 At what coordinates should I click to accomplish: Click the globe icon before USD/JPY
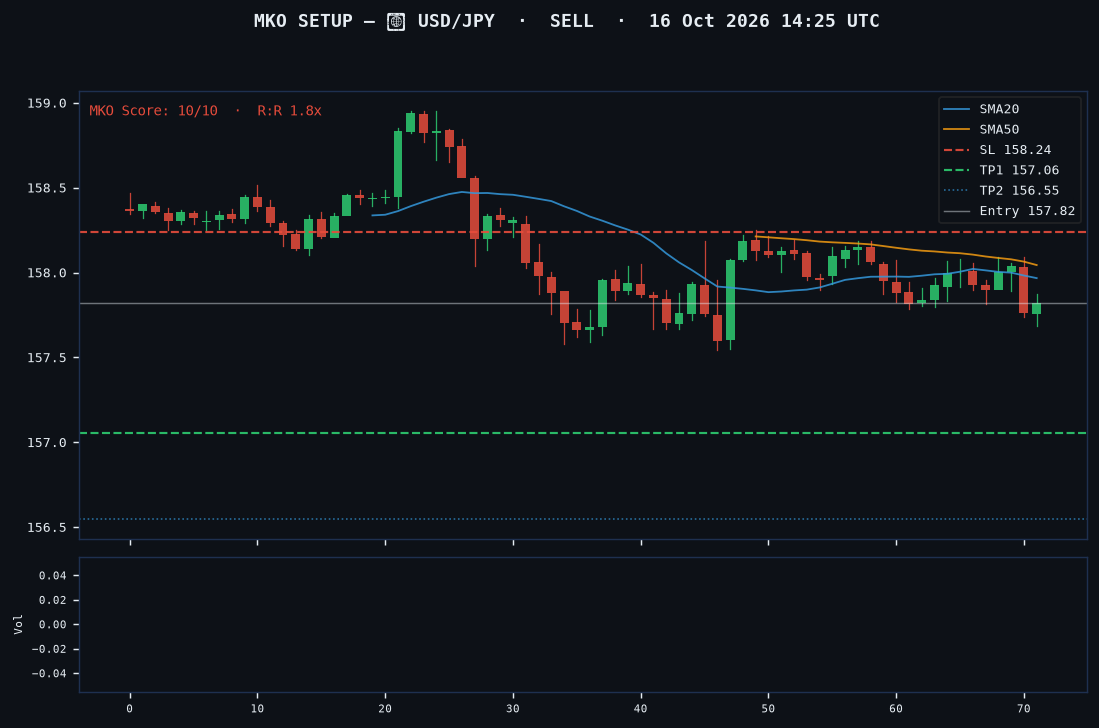click(396, 22)
